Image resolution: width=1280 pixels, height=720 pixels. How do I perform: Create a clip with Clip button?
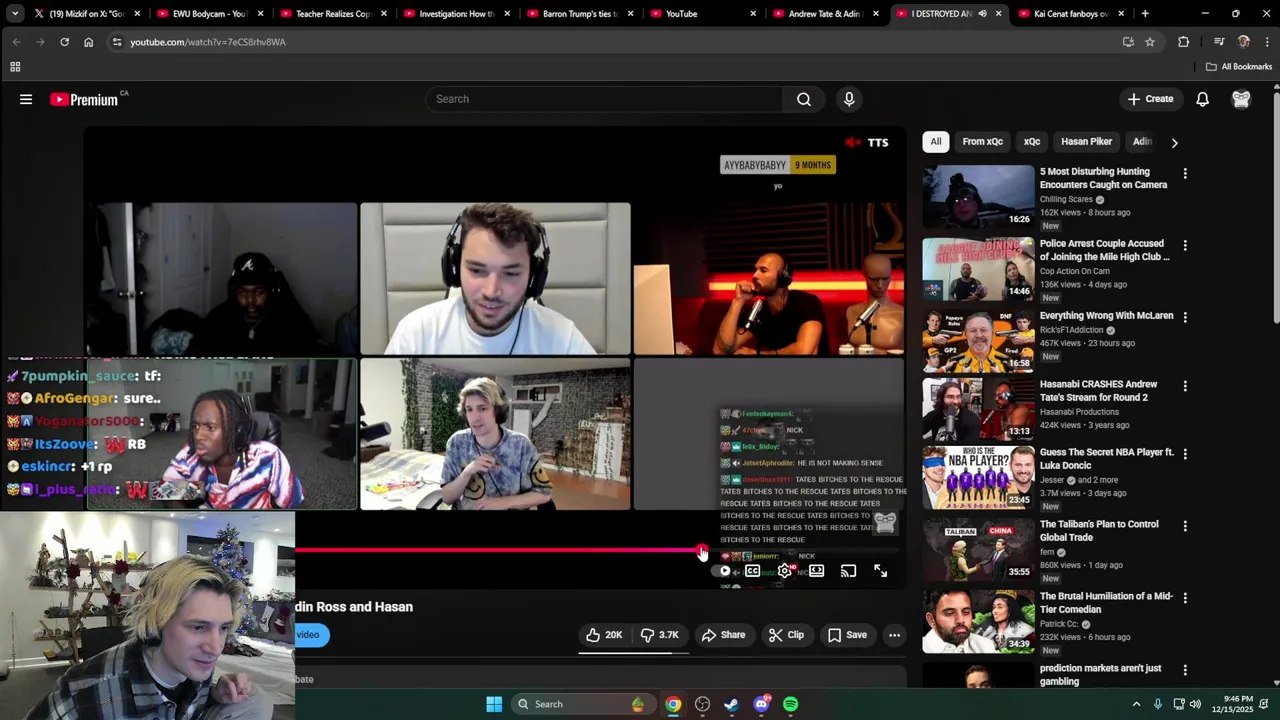pyautogui.click(x=786, y=635)
